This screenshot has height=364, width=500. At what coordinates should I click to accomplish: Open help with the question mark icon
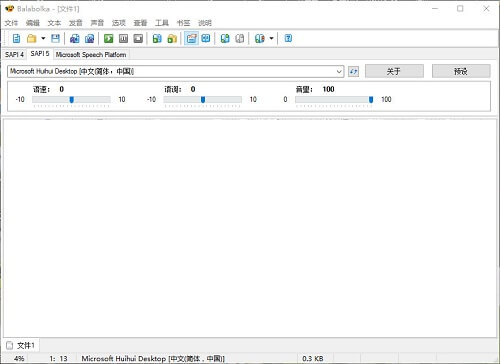click(x=288, y=38)
